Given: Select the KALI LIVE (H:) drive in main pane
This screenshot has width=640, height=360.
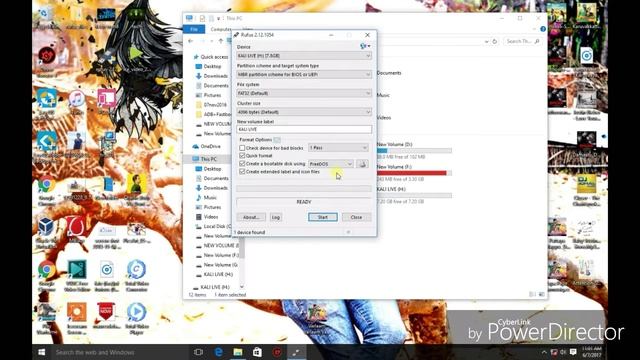Looking at the screenshot, I should click(x=414, y=195).
